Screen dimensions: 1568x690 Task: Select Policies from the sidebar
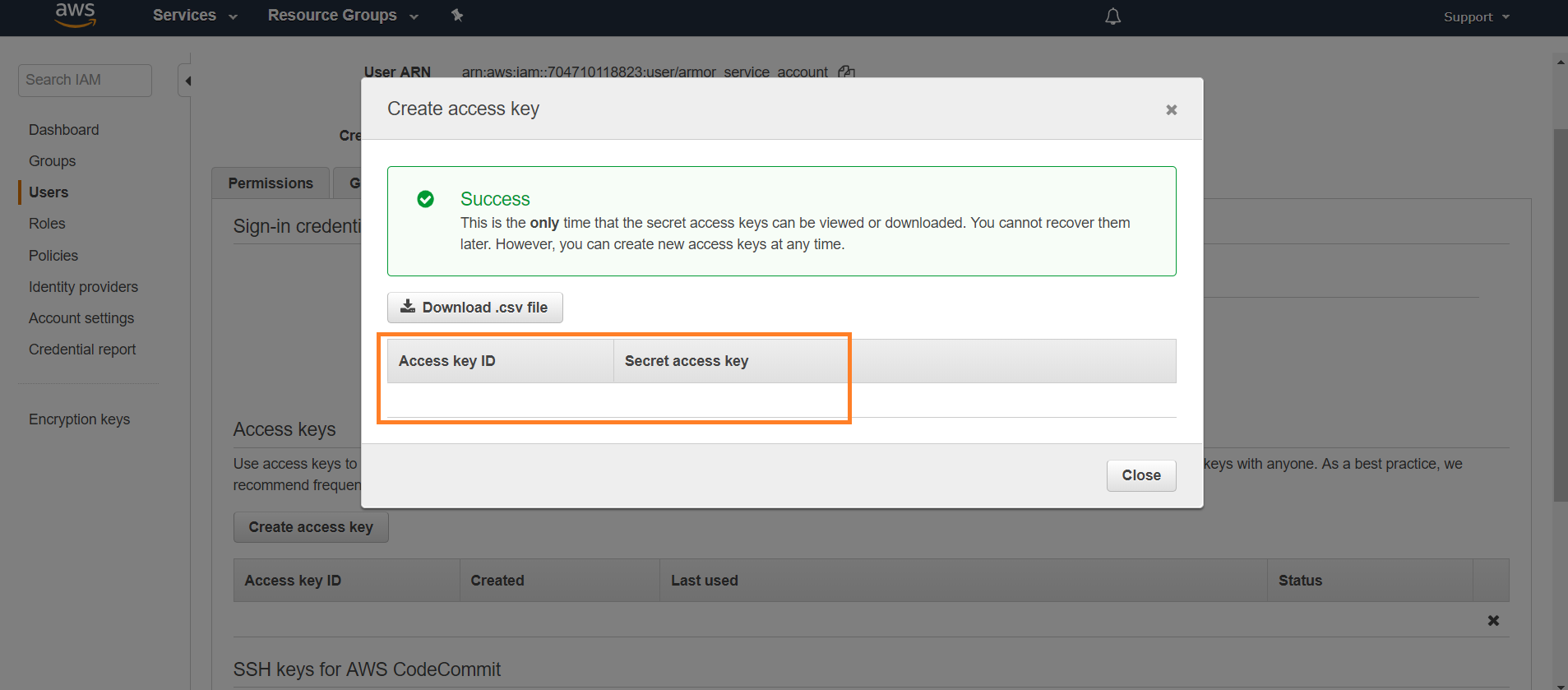[53, 256]
